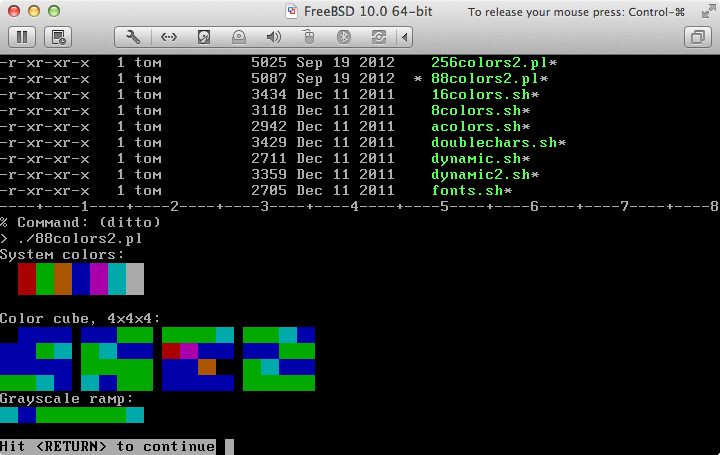Image resolution: width=720 pixels, height=455 pixels.
Task: Collapse the device toolbar arrow
Action: point(404,37)
